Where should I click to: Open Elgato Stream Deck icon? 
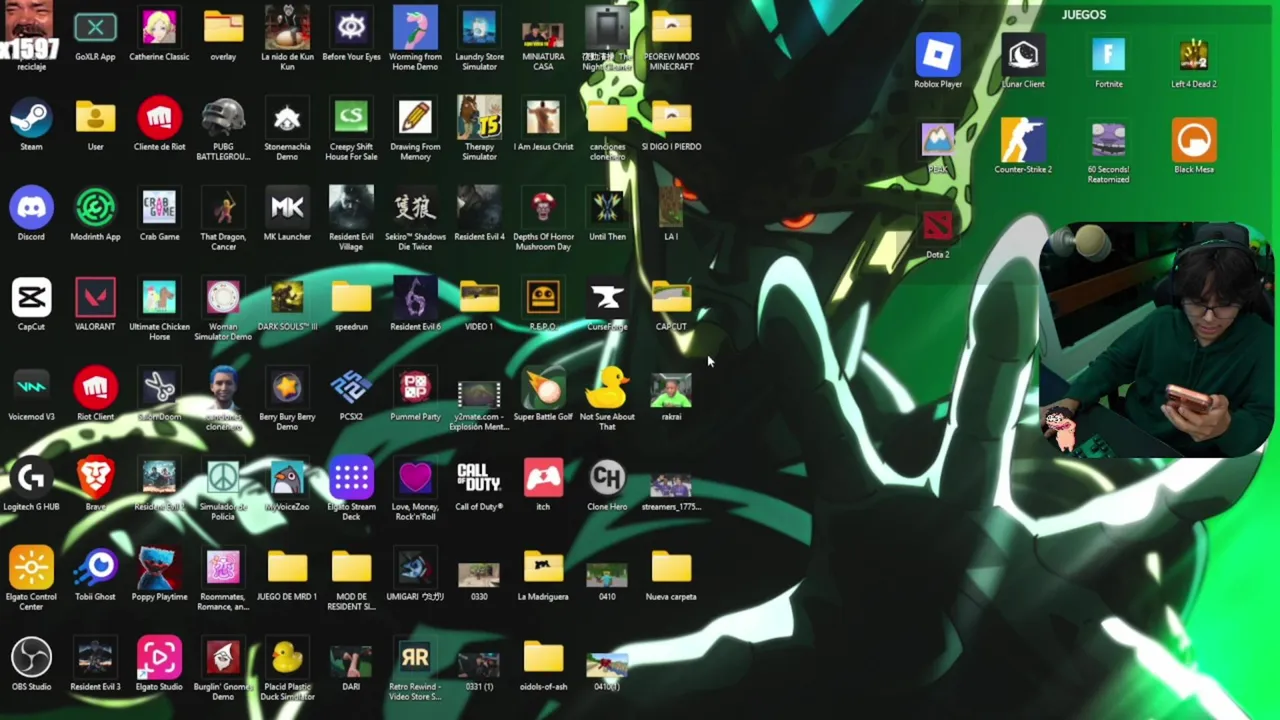click(351, 478)
